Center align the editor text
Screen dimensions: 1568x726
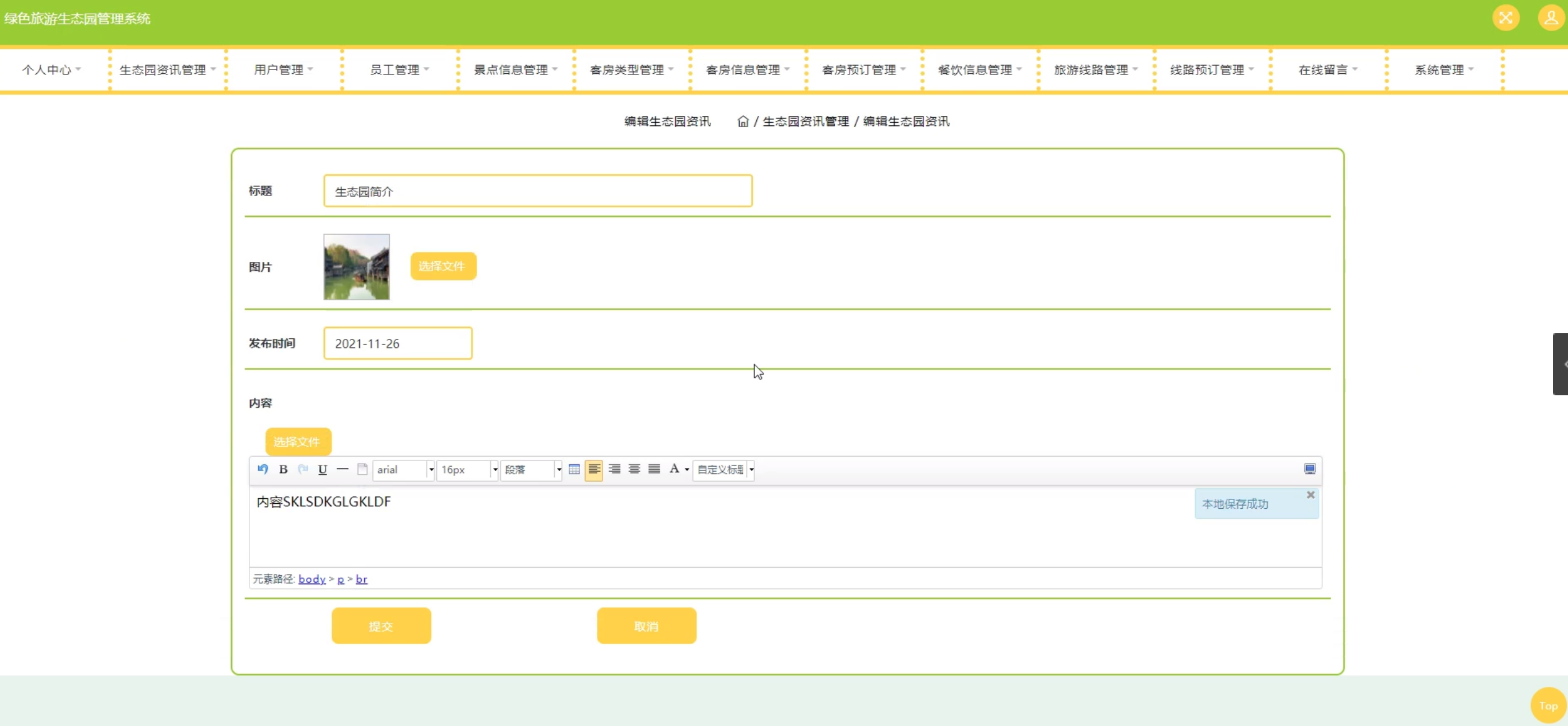click(x=634, y=469)
